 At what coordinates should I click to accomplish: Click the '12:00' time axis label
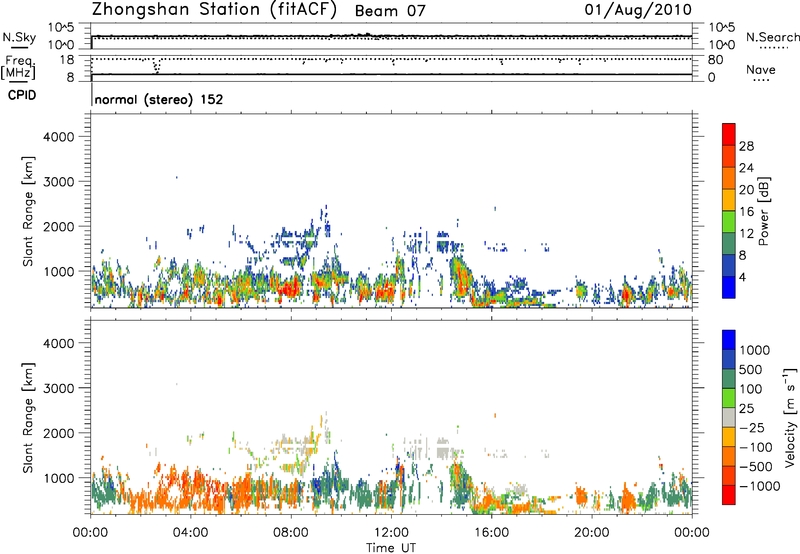391,533
